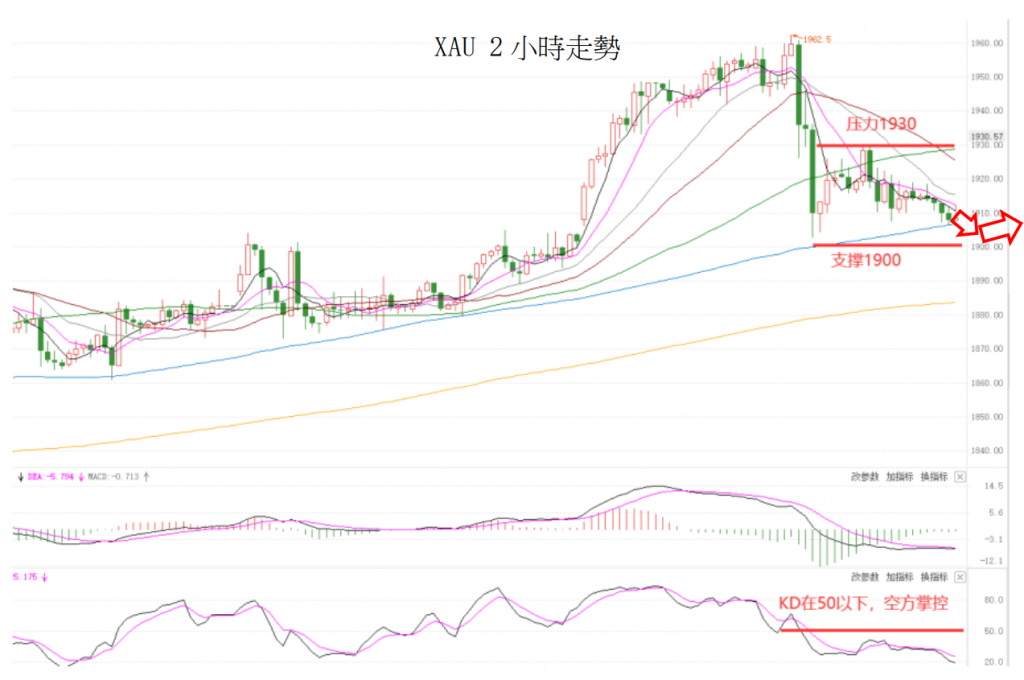Click the magenta down arrow after 5.175
The height and width of the screenshot is (680, 1024).
44,577
